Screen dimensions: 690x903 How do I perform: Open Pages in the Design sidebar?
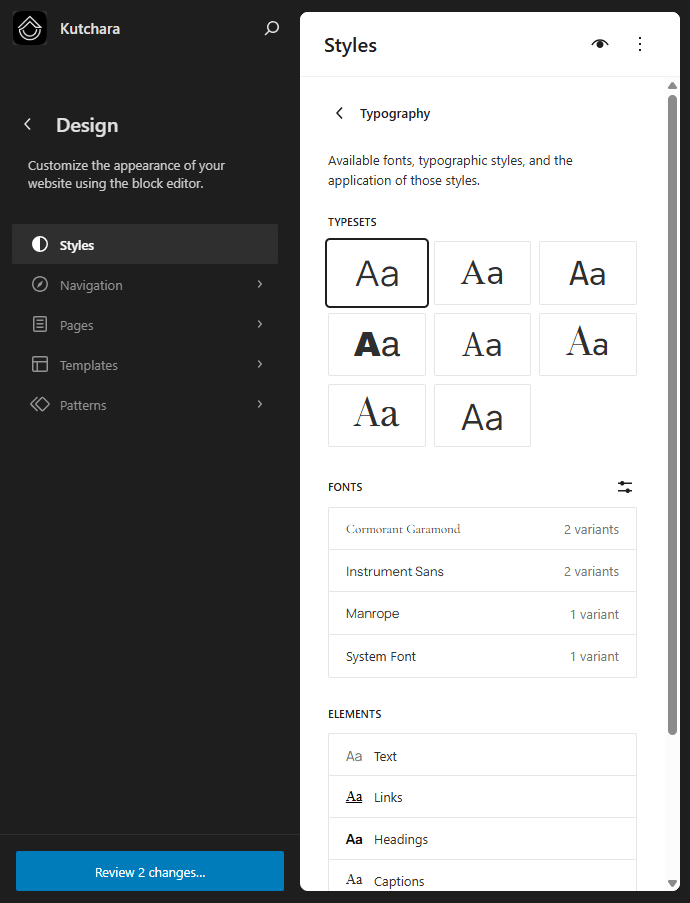click(x=145, y=325)
